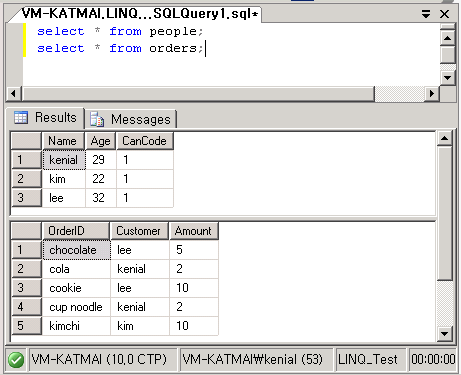Select the 'kenial' Name cell
This screenshot has width=461, height=375.
64,160
